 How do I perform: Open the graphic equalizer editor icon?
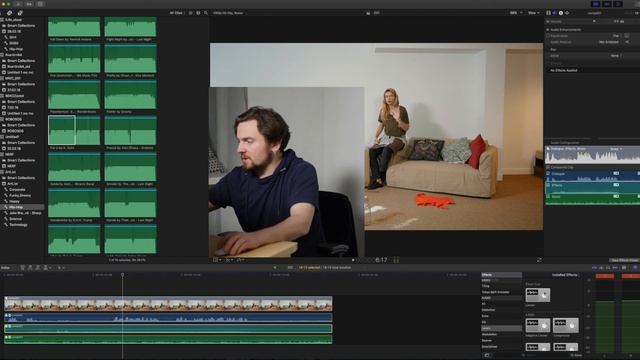627,36
